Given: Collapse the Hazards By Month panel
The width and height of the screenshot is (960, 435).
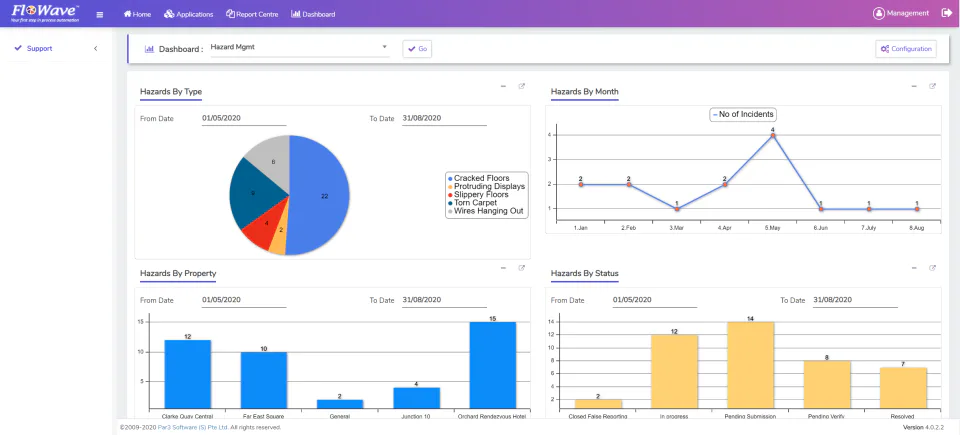Looking at the screenshot, I should pos(914,86).
